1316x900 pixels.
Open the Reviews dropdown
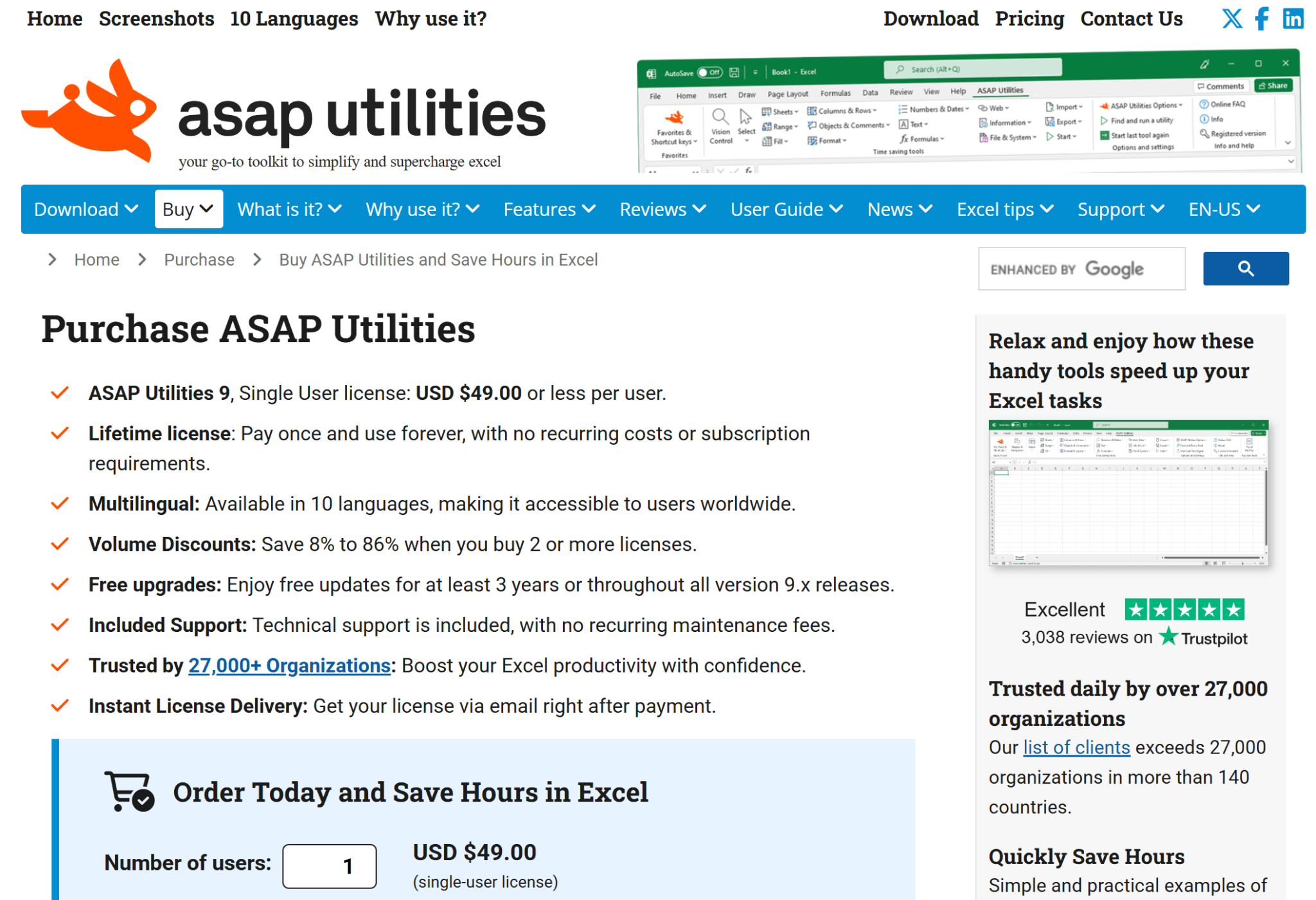(662, 209)
